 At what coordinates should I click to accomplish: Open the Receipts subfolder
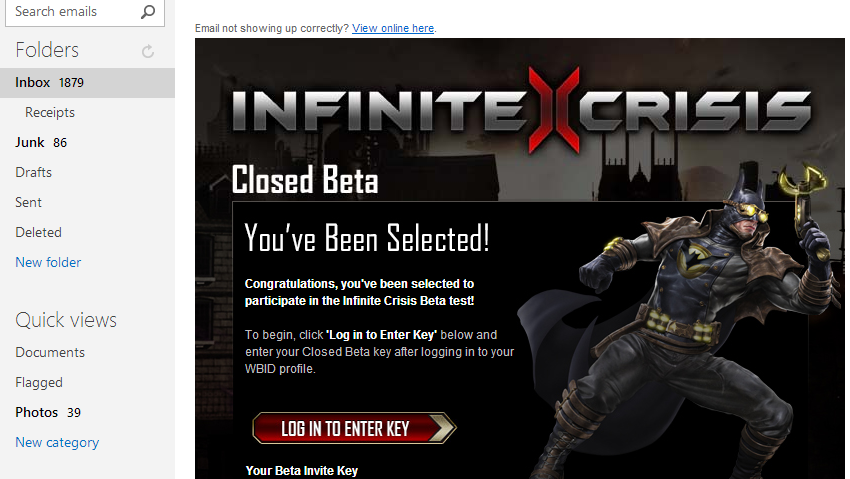(x=50, y=112)
